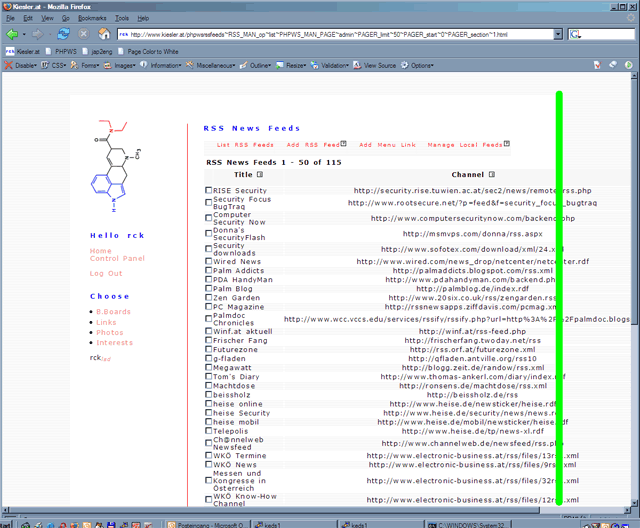Click the browser Back arrow button

tap(11, 33)
